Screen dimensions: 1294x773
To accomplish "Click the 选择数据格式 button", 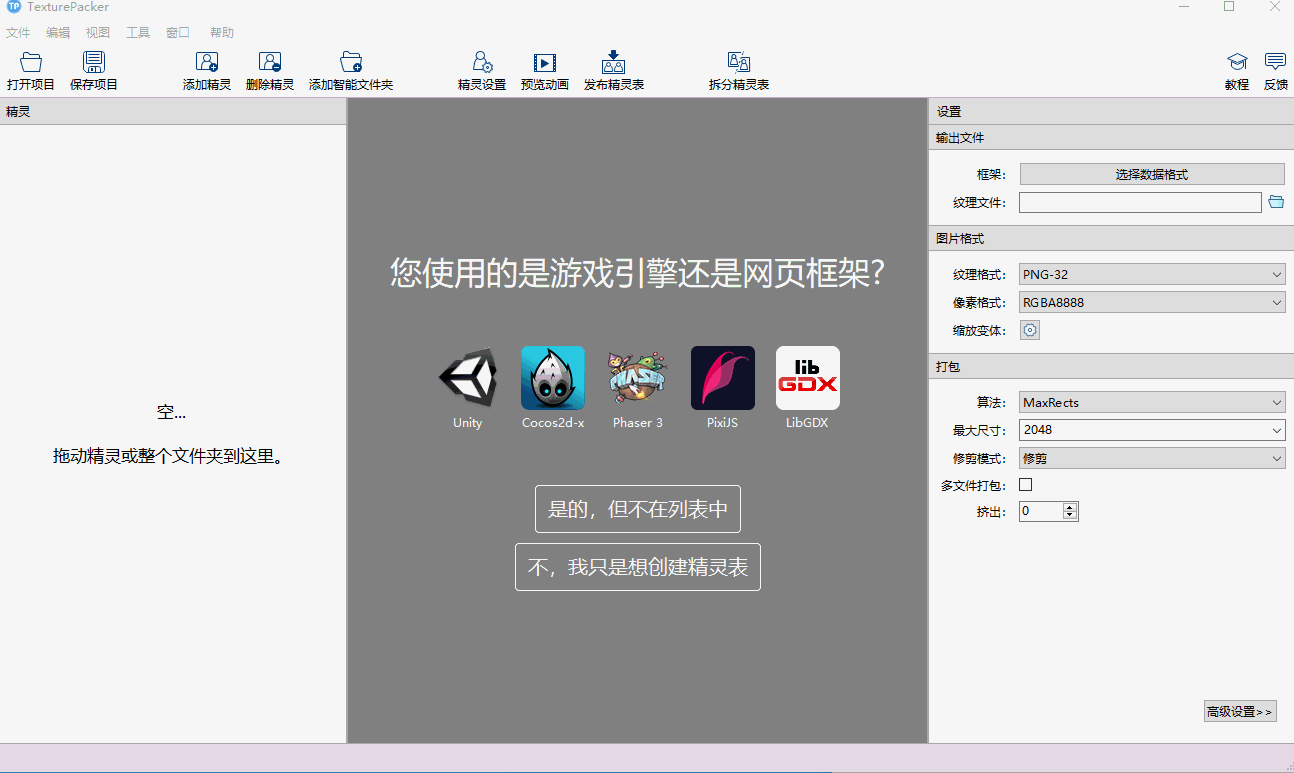I will coord(1152,174).
